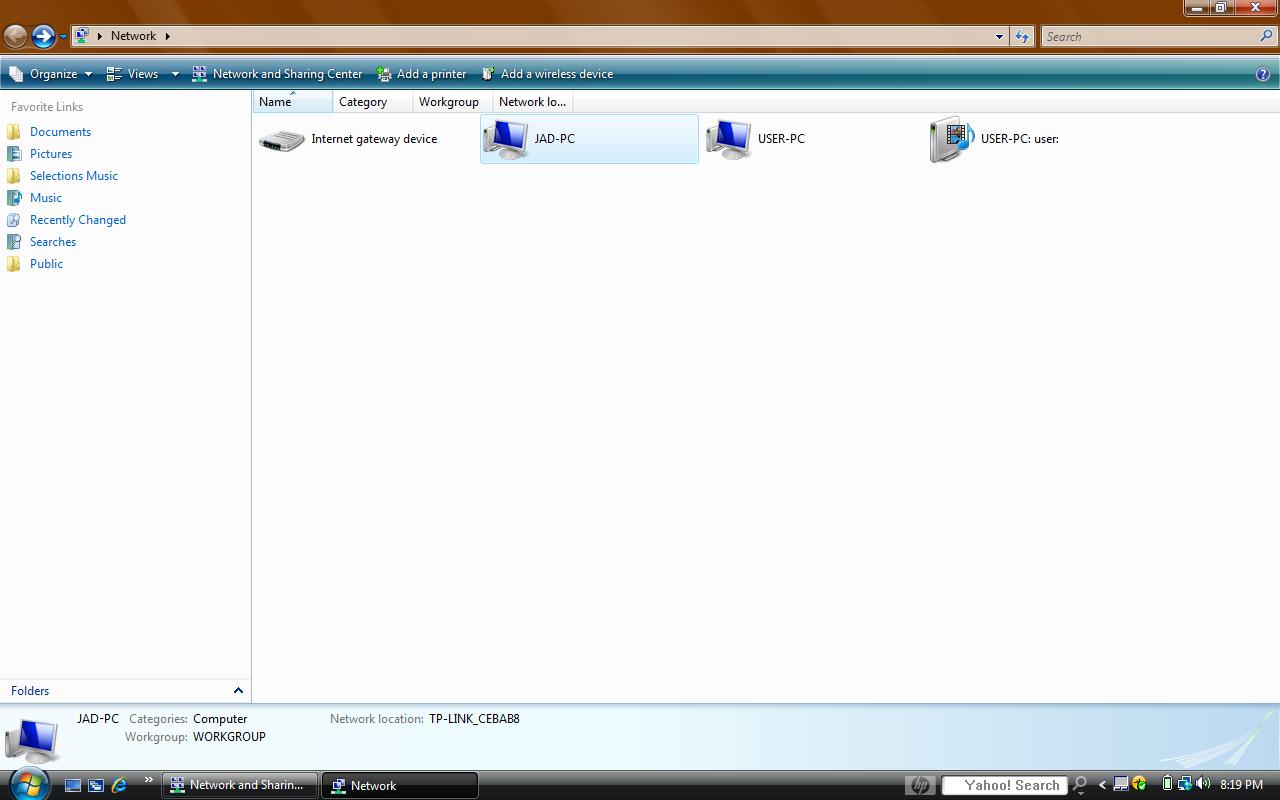Open Music in Favorite Links

coord(46,198)
